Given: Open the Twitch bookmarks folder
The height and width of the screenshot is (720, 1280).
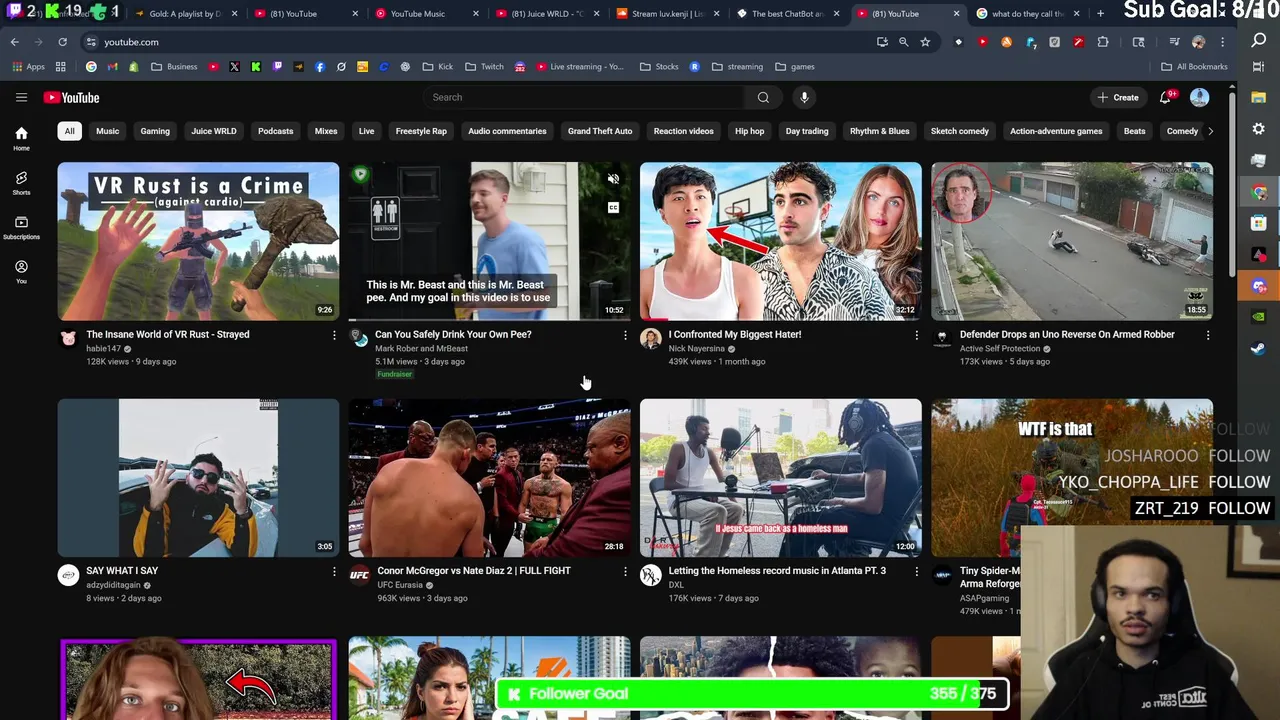Looking at the screenshot, I should [485, 67].
